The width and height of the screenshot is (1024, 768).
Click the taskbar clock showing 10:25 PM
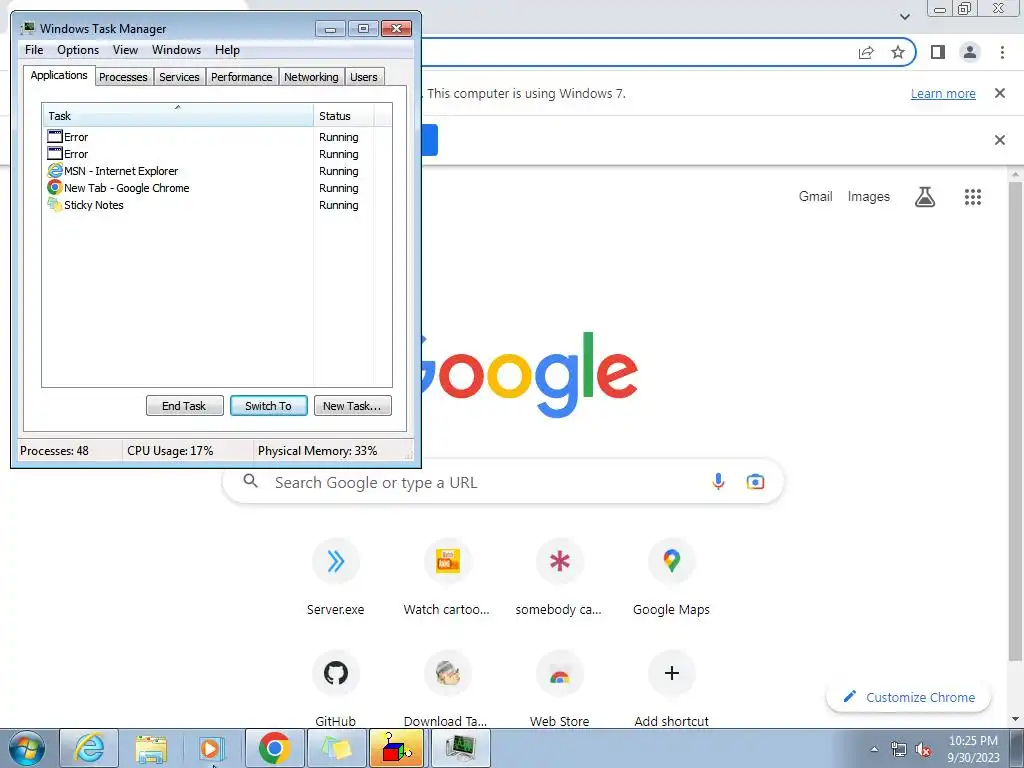pyautogui.click(x=973, y=748)
